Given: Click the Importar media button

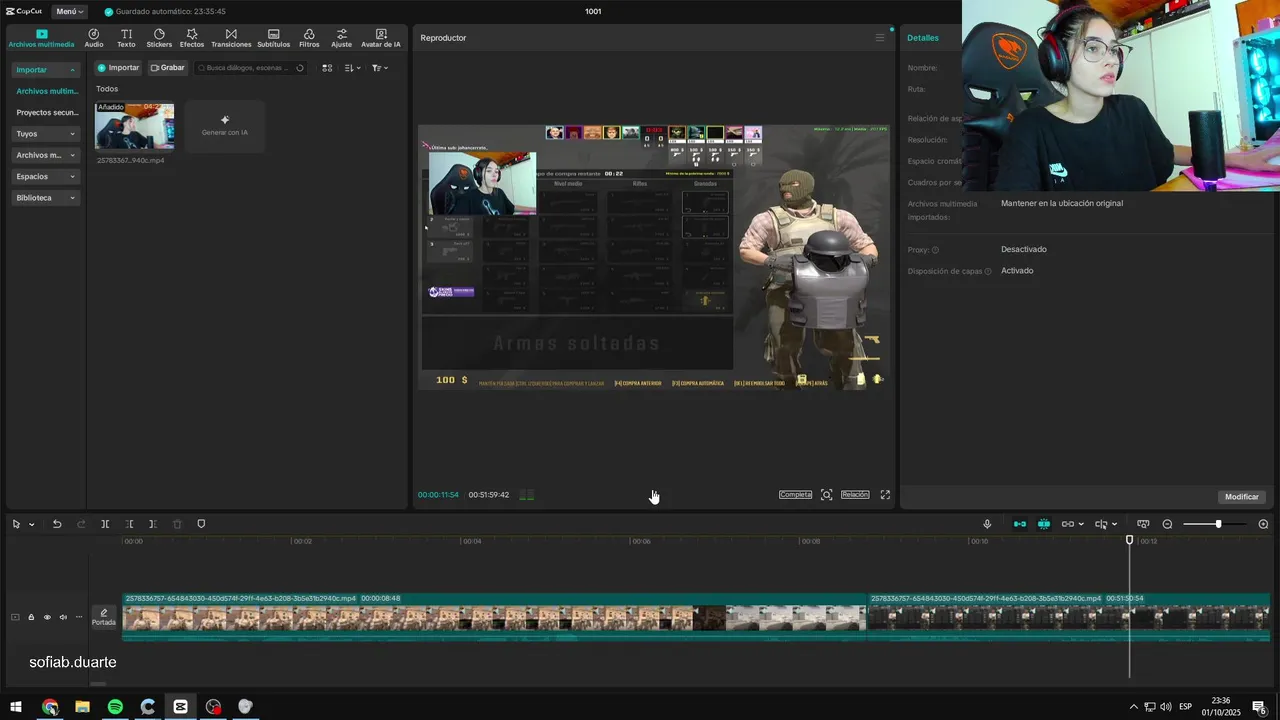Looking at the screenshot, I should (118, 68).
